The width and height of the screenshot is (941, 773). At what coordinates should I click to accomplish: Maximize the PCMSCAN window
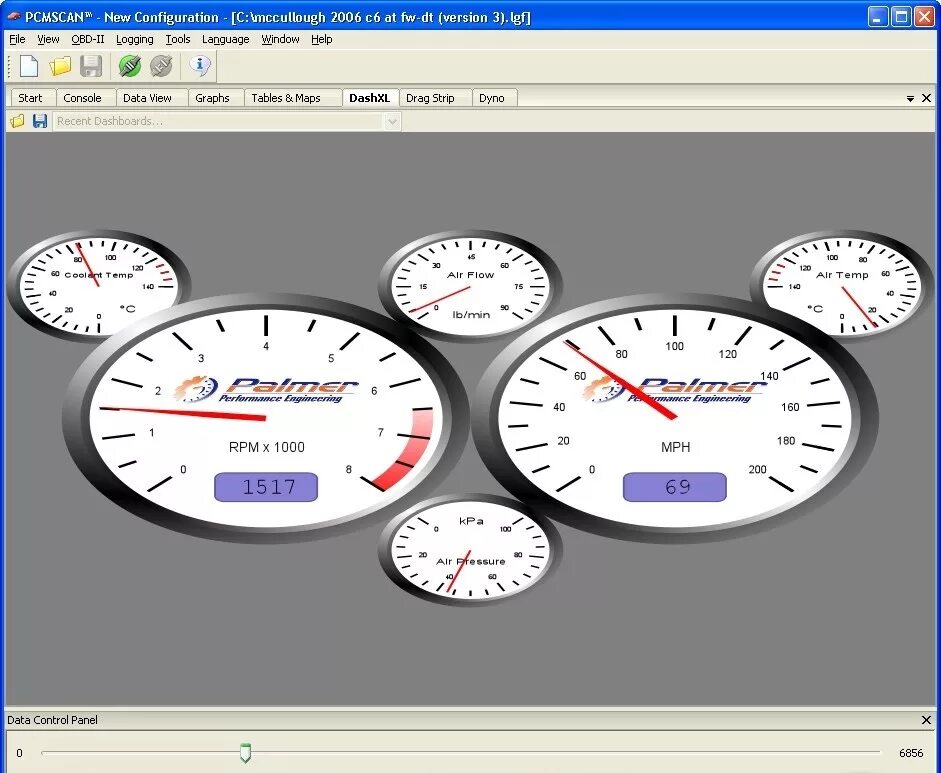(901, 17)
